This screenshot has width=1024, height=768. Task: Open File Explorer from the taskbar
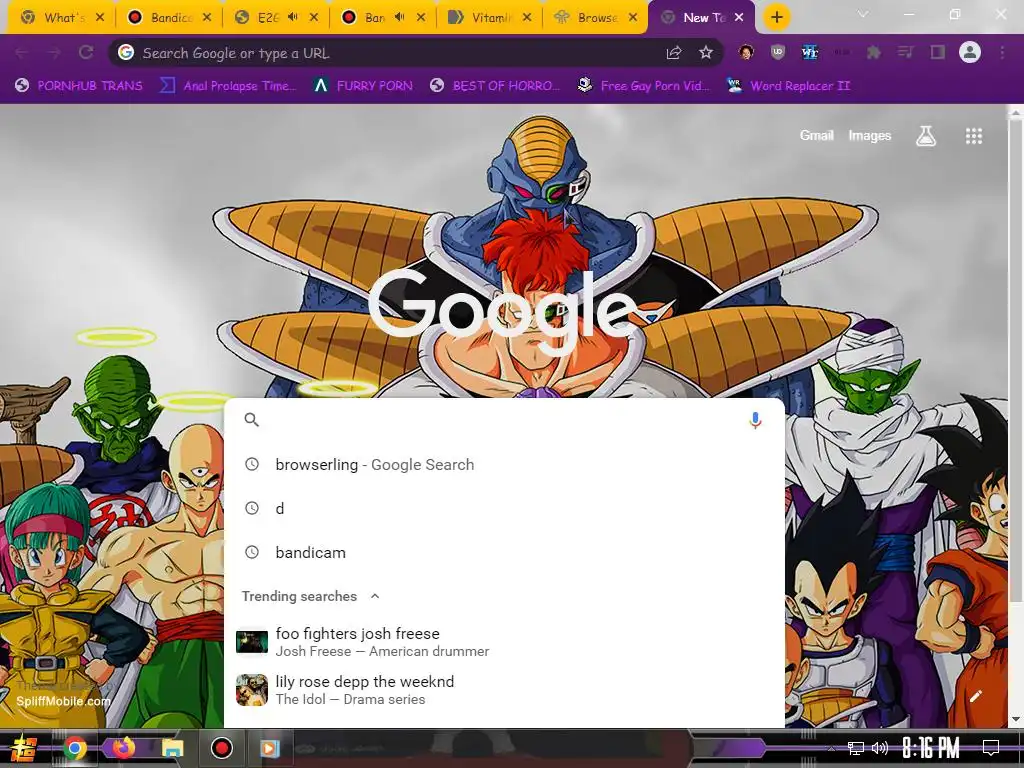point(172,748)
